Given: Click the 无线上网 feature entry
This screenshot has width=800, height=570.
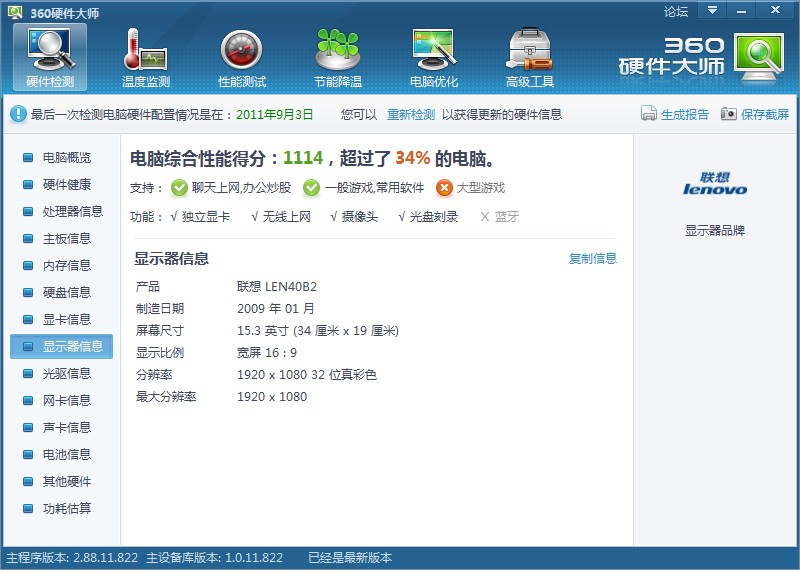Looking at the screenshot, I should point(281,217).
